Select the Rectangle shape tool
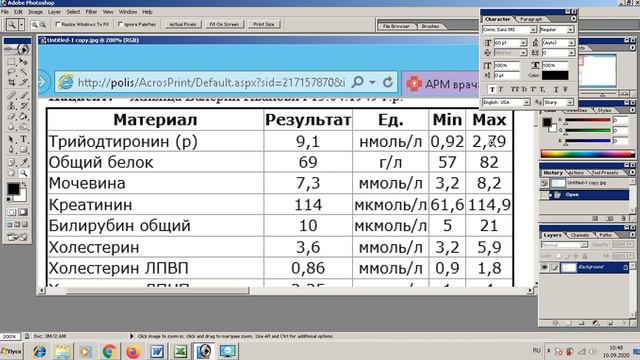640x360 pixels. tap(23, 150)
